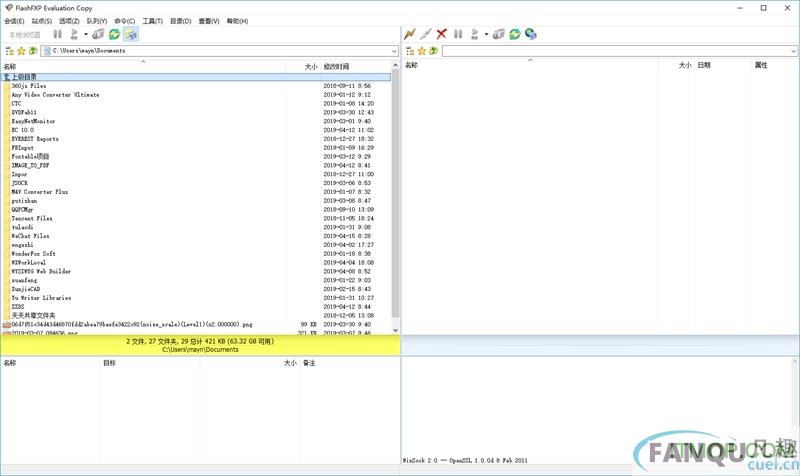800x476 pixels.
Task: Toggle the local browser switch icon
Action: 131,34
